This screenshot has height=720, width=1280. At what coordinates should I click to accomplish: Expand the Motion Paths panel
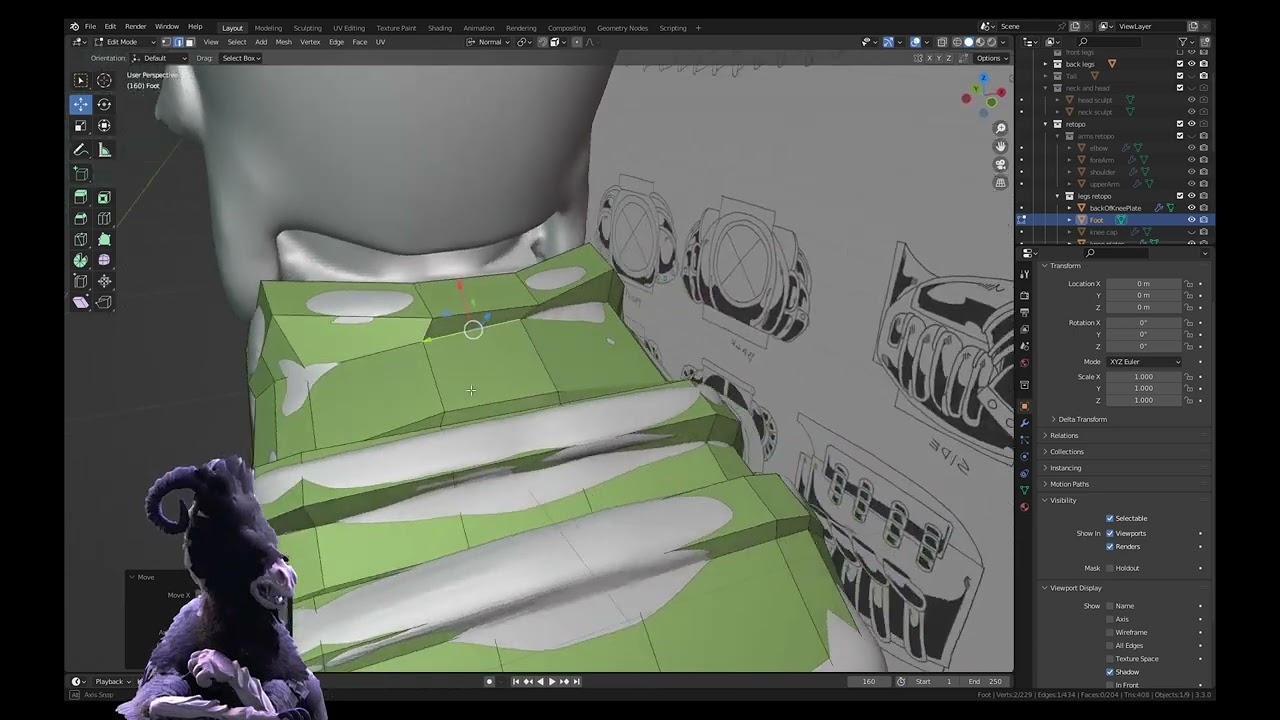click(1069, 484)
